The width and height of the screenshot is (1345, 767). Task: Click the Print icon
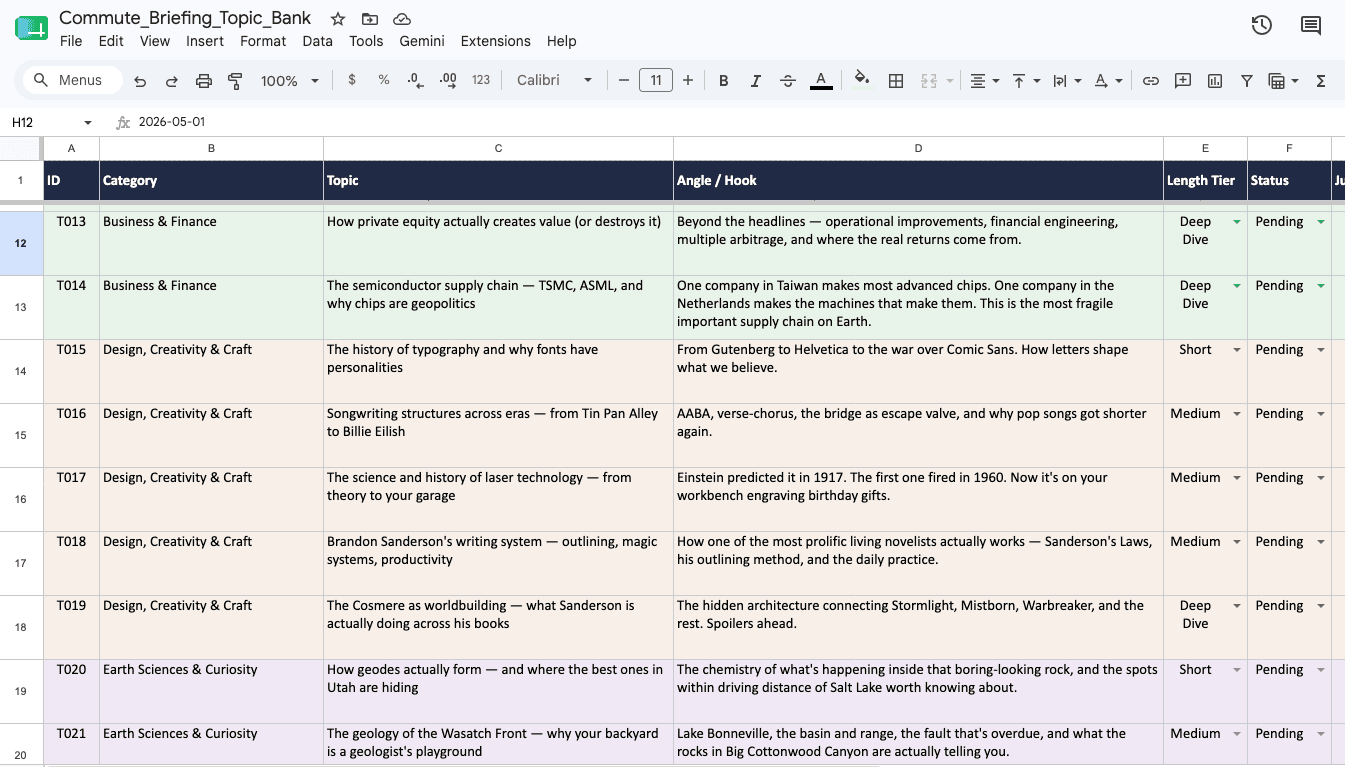[204, 81]
